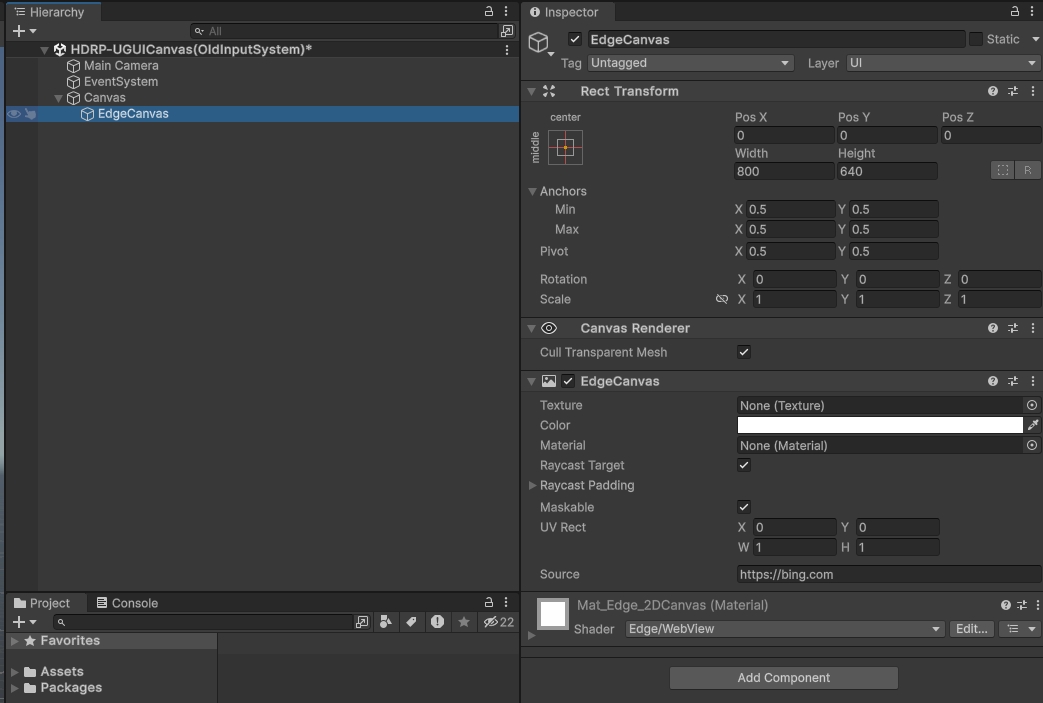Open the Layer dropdown set to UI
Screen dimensions: 1043x703
940,63
